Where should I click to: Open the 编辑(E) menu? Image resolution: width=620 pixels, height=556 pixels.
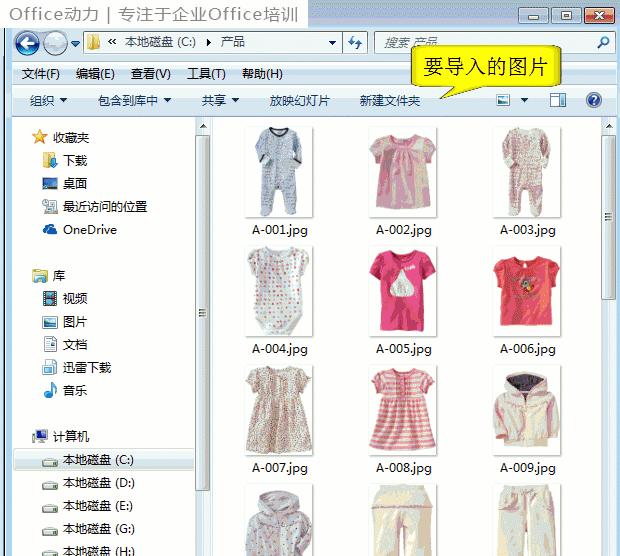(95, 74)
